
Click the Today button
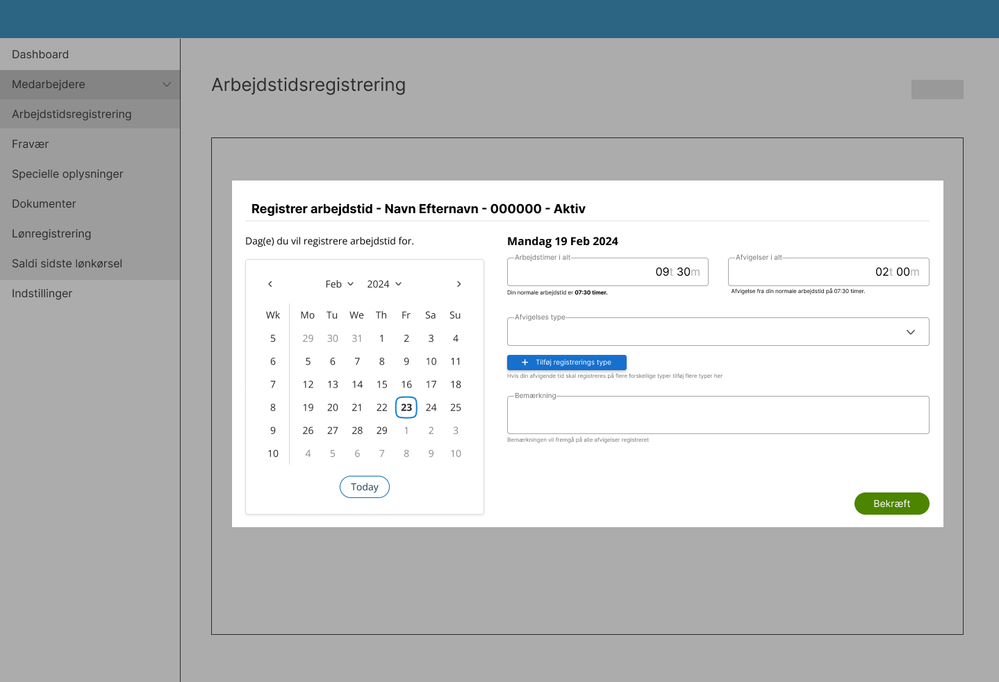pos(364,487)
